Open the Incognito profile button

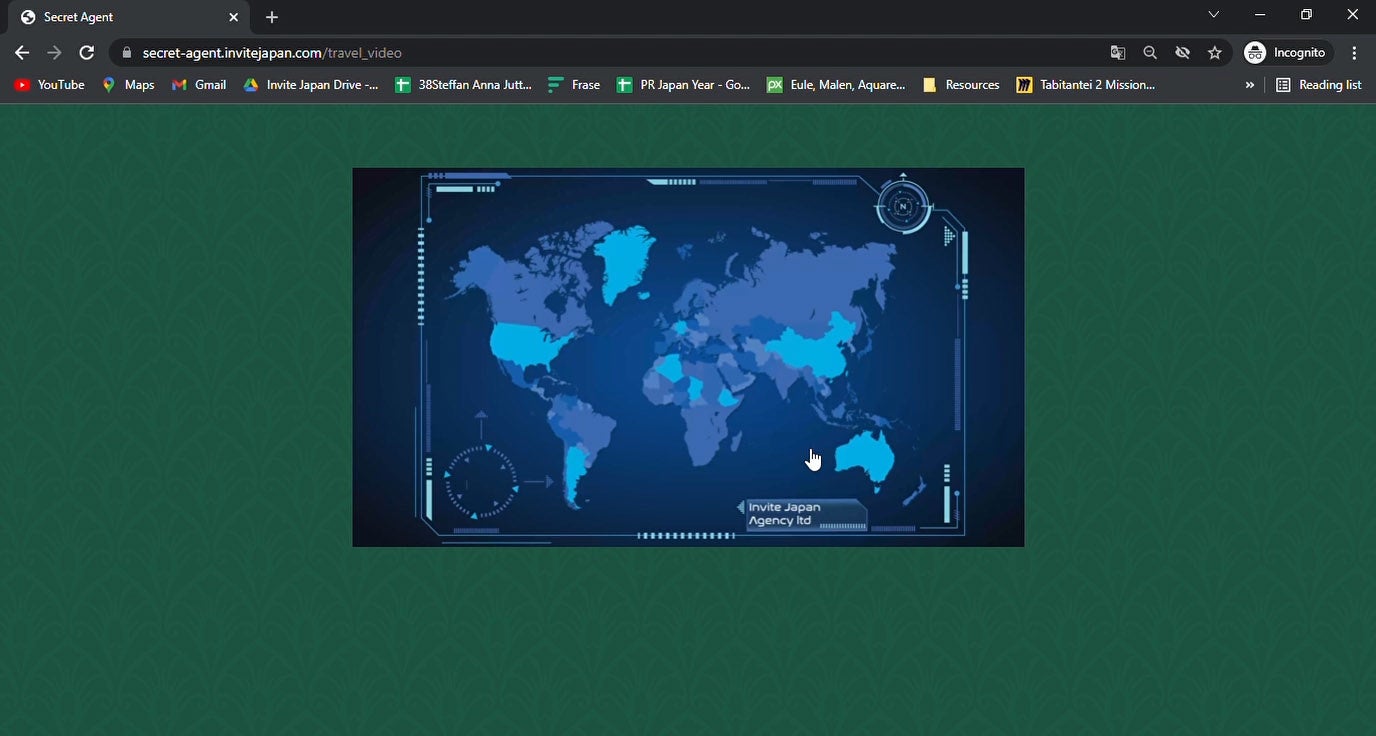1287,53
